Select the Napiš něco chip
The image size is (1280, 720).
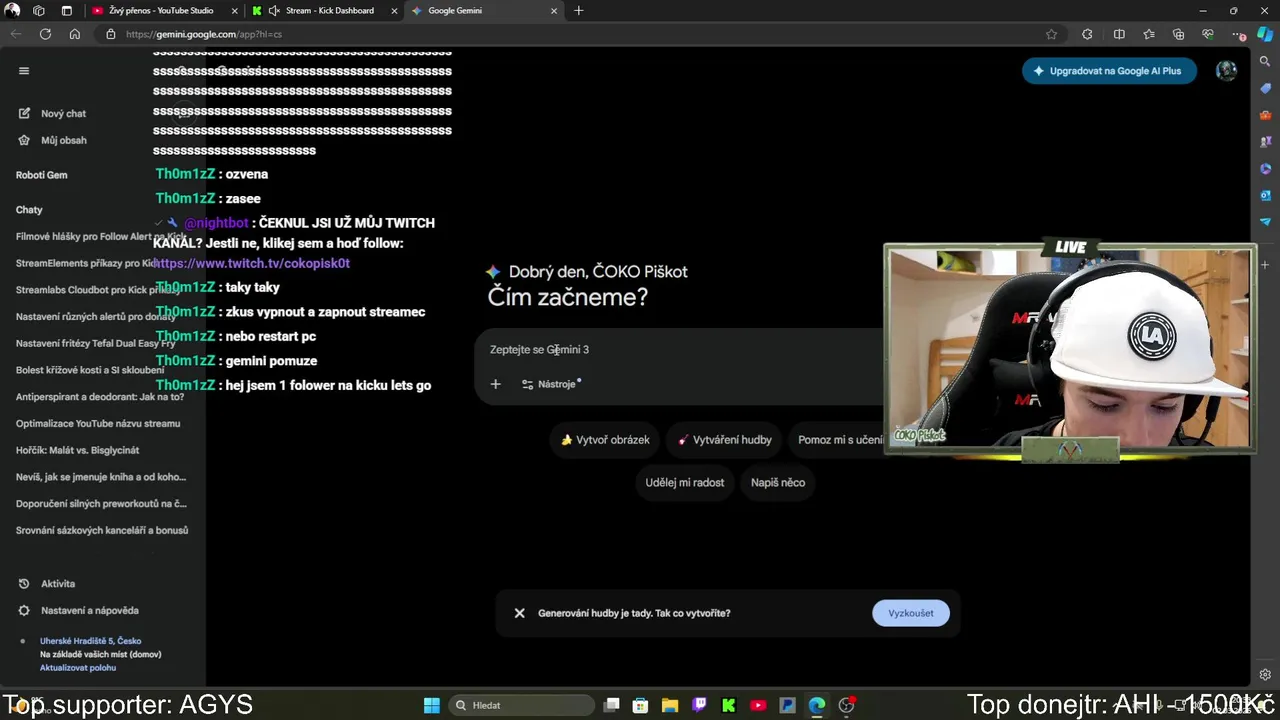778,482
